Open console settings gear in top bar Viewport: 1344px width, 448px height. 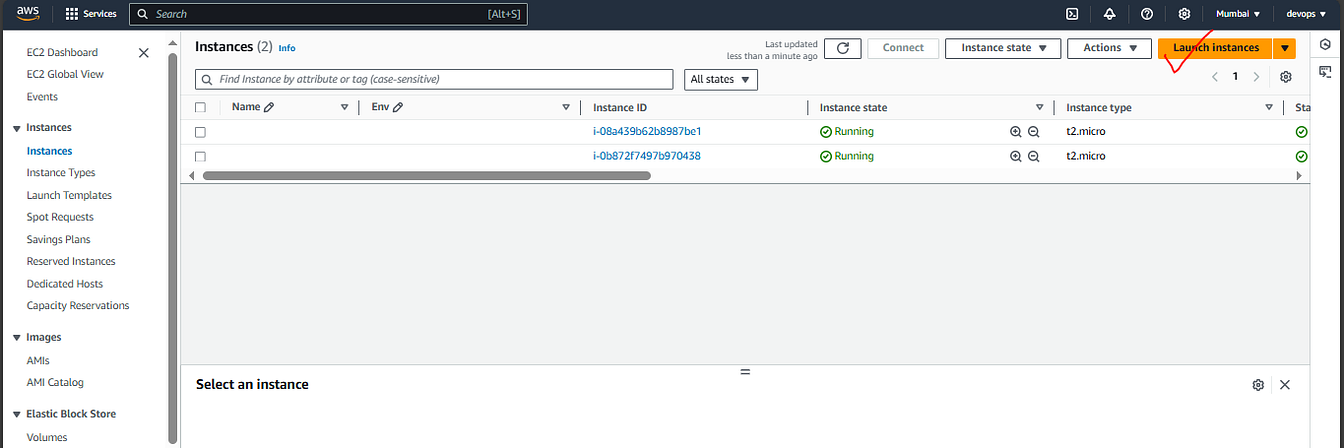click(1184, 14)
